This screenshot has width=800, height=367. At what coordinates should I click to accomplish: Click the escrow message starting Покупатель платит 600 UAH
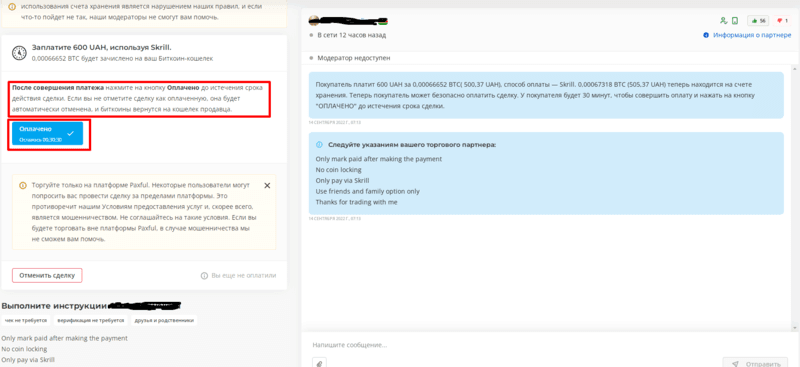coord(546,95)
